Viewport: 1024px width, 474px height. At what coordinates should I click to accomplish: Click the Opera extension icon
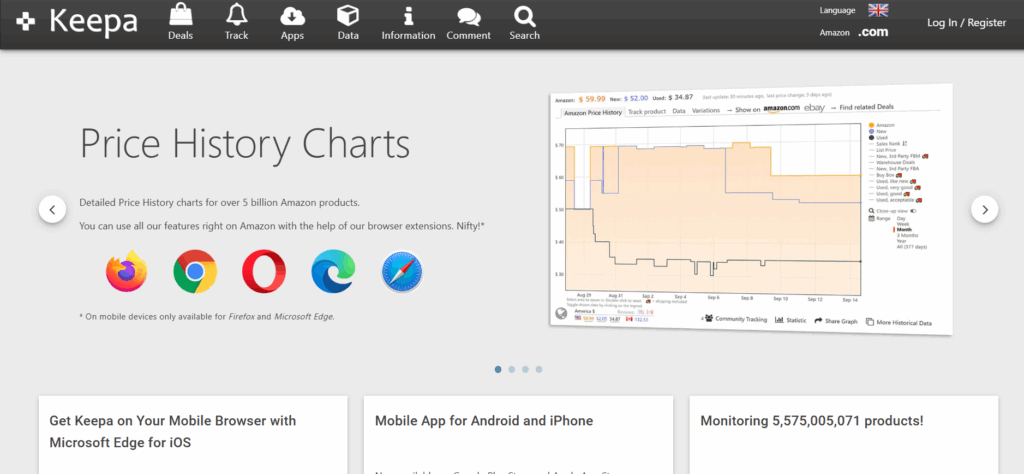(x=264, y=271)
